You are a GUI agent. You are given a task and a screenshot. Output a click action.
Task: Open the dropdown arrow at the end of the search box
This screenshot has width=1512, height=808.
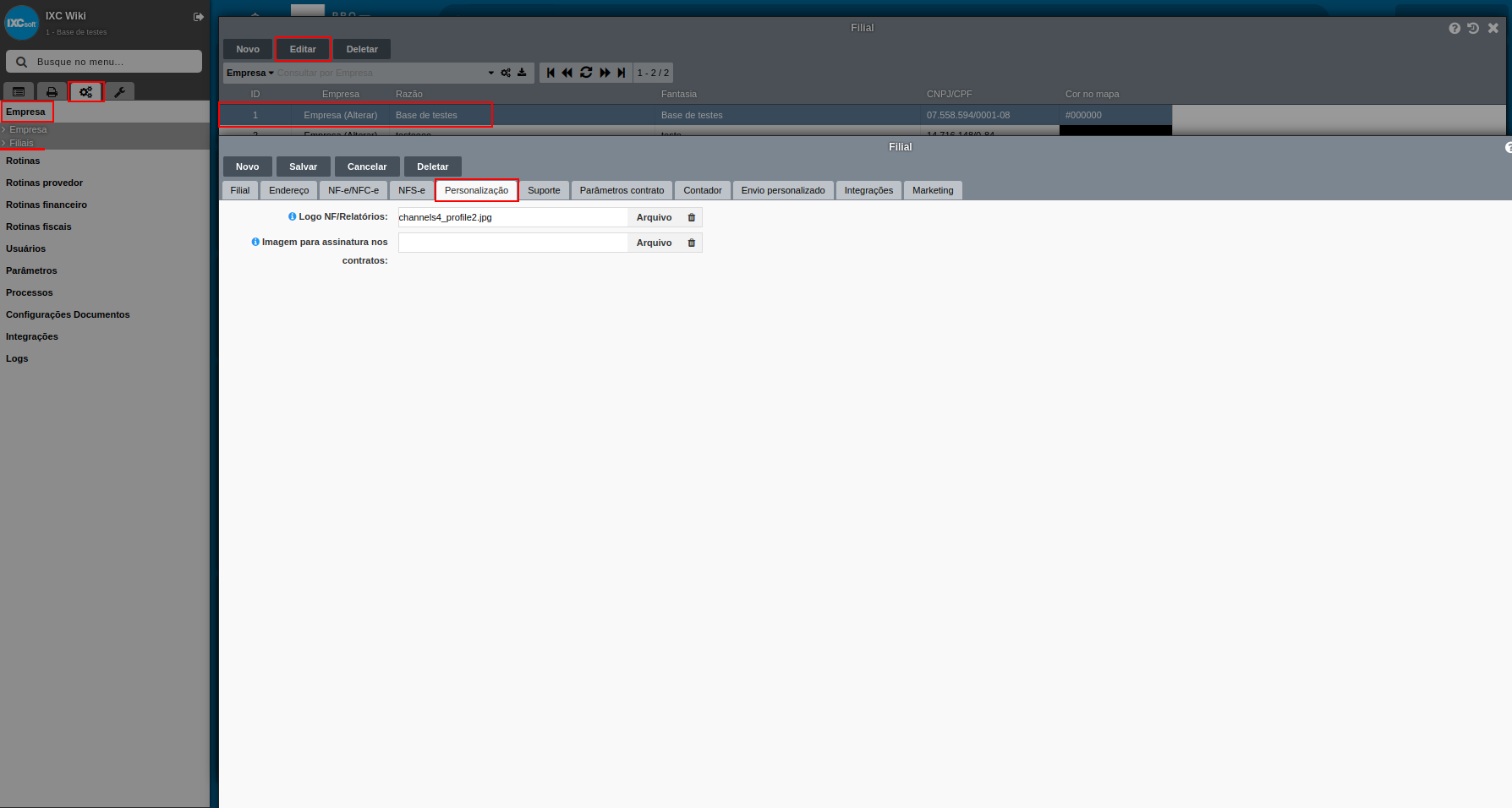coord(491,73)
